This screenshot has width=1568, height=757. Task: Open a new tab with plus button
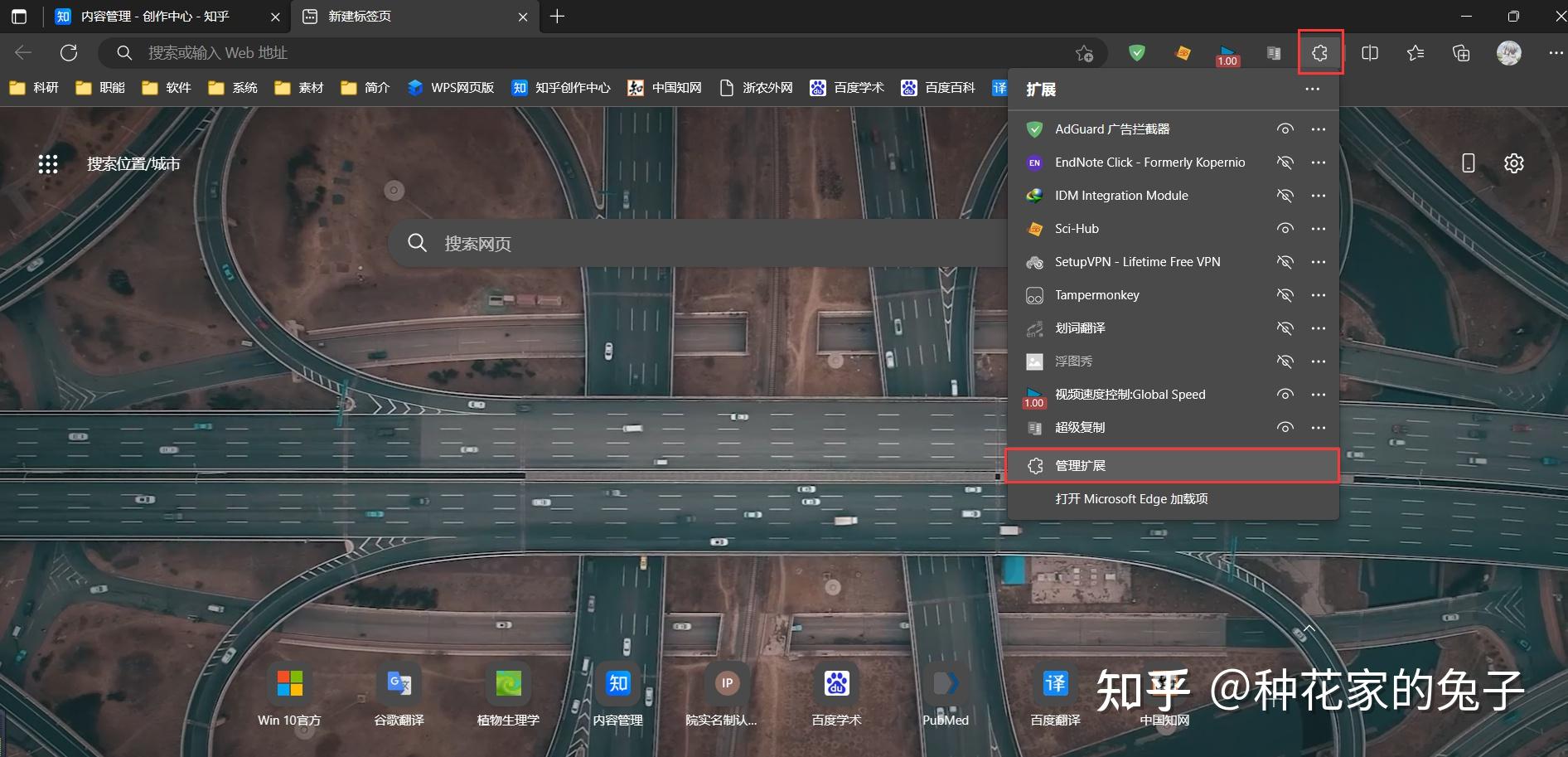557,17
